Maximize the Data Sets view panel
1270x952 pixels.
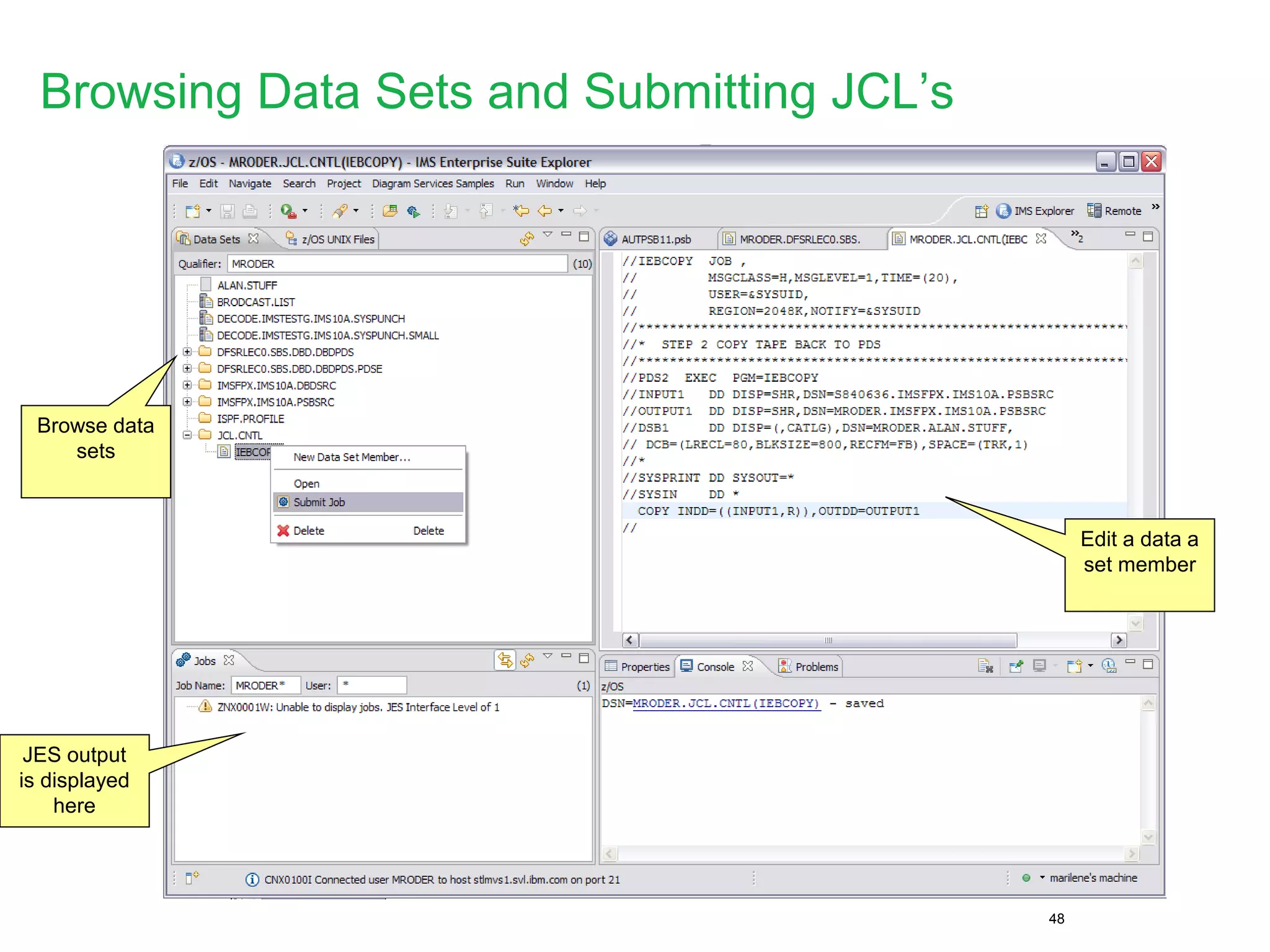(584, 236)
